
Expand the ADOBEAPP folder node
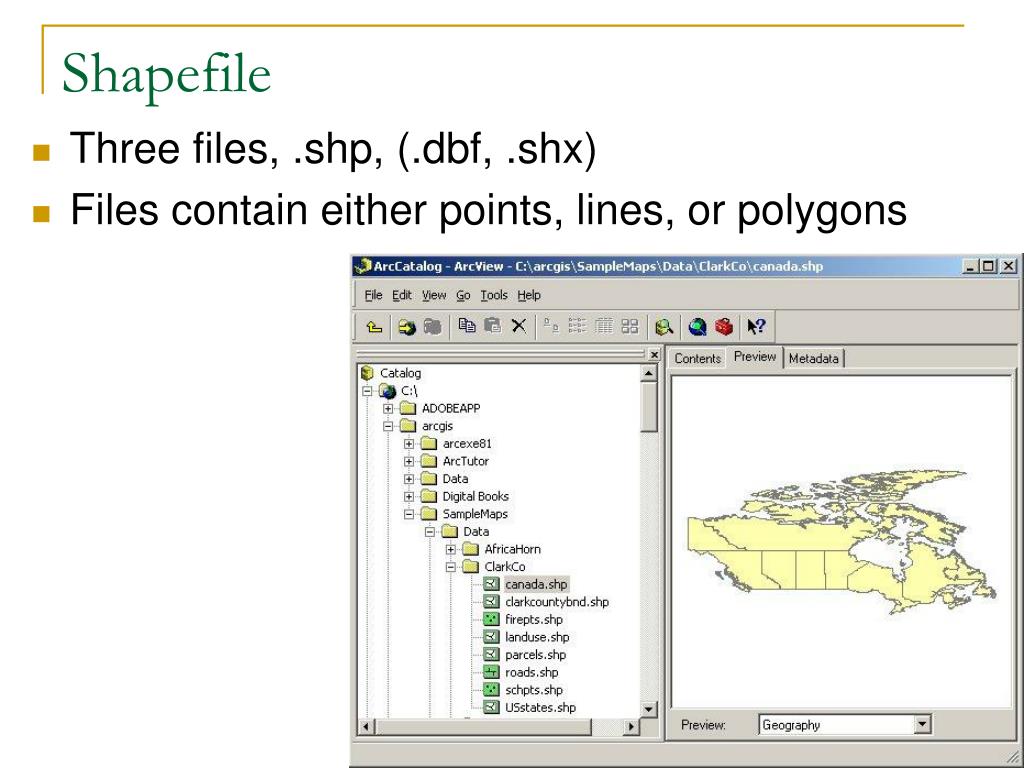tap(388, 408)
